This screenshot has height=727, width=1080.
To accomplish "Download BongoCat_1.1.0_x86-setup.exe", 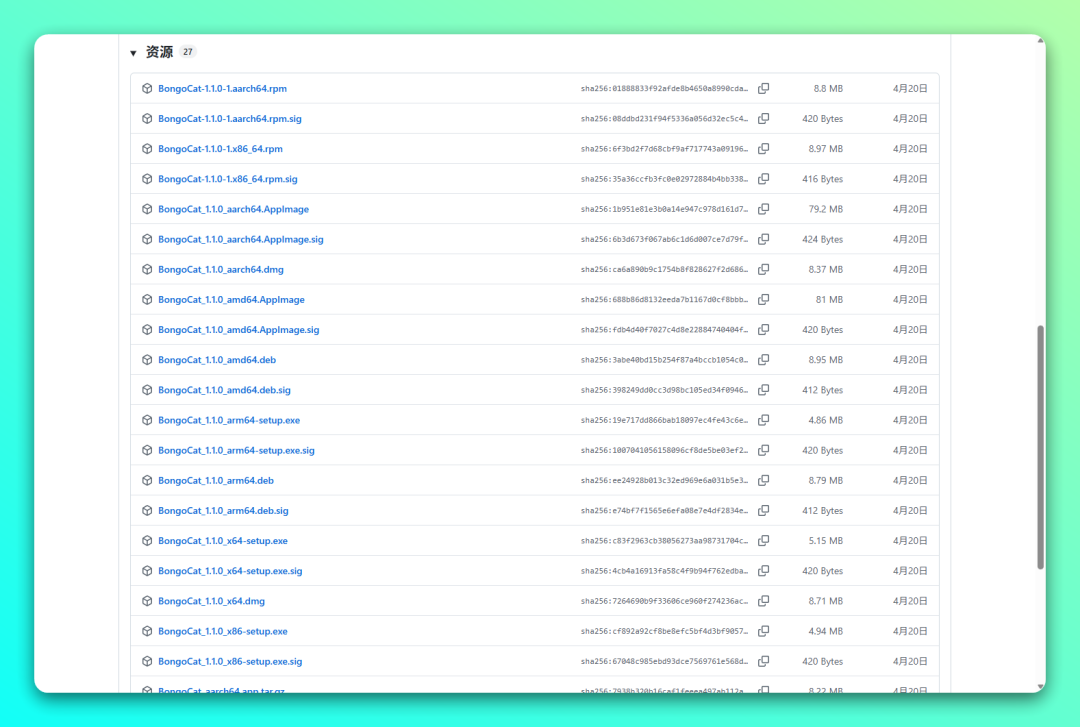I will click(223, 631).
